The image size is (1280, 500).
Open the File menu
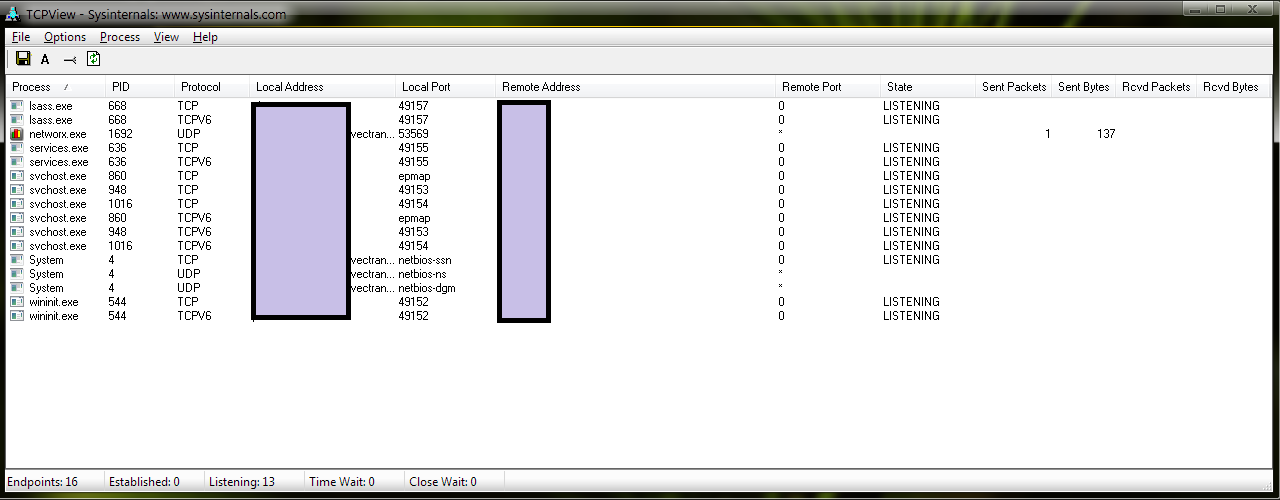tap(21, 37)
